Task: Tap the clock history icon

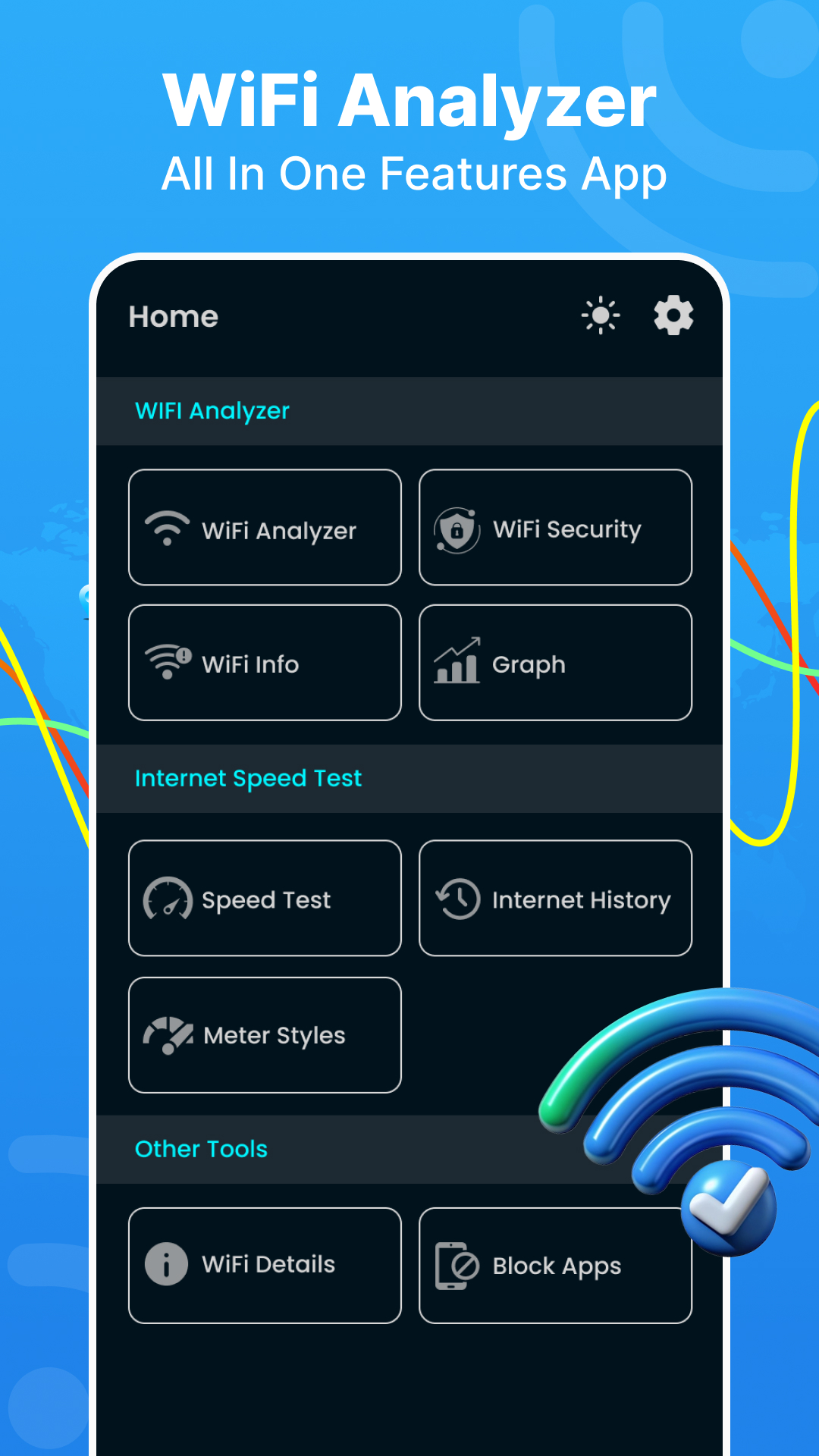Action: pos(458,899)
